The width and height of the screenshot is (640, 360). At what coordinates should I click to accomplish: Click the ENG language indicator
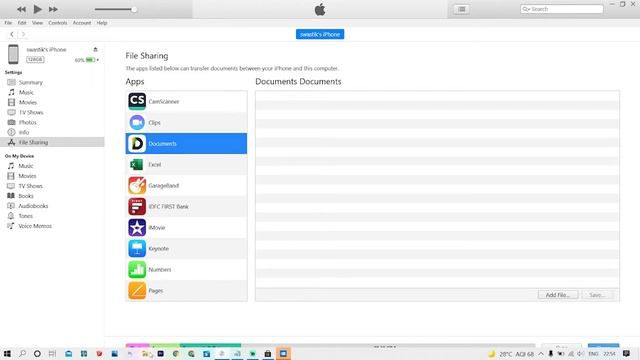coord(593,353)
